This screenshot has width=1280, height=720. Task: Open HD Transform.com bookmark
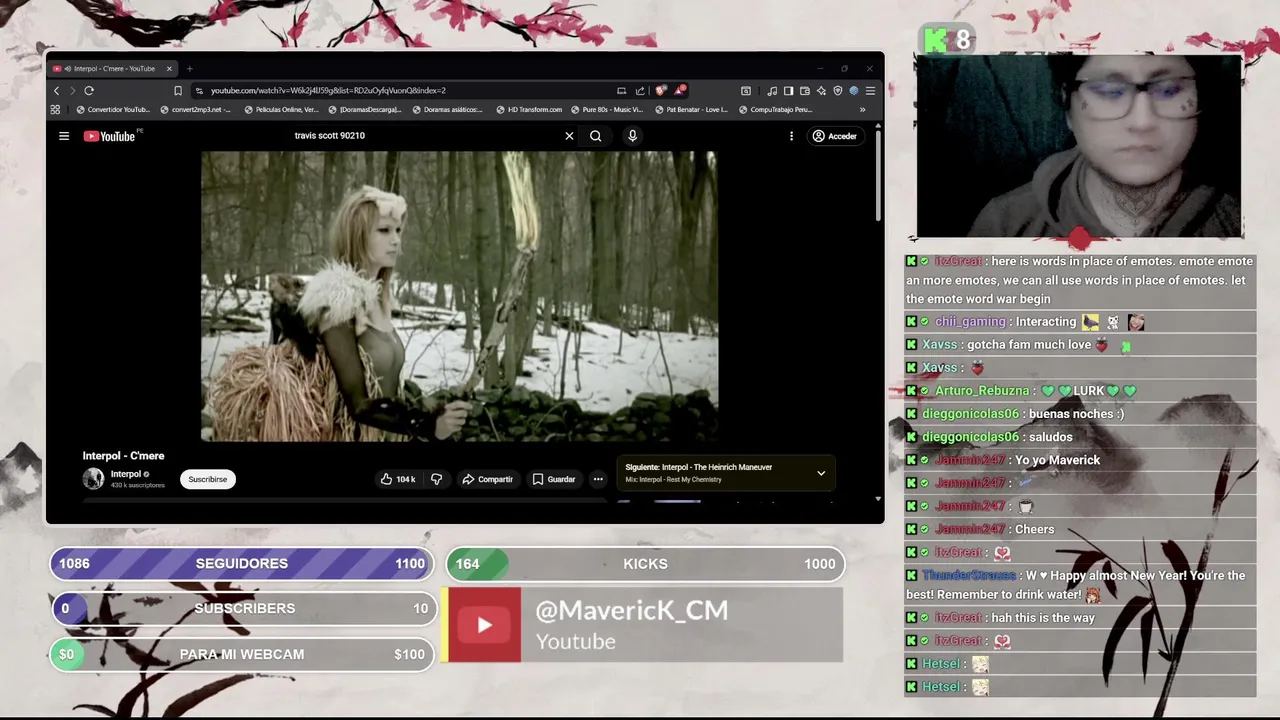(529, 110)
